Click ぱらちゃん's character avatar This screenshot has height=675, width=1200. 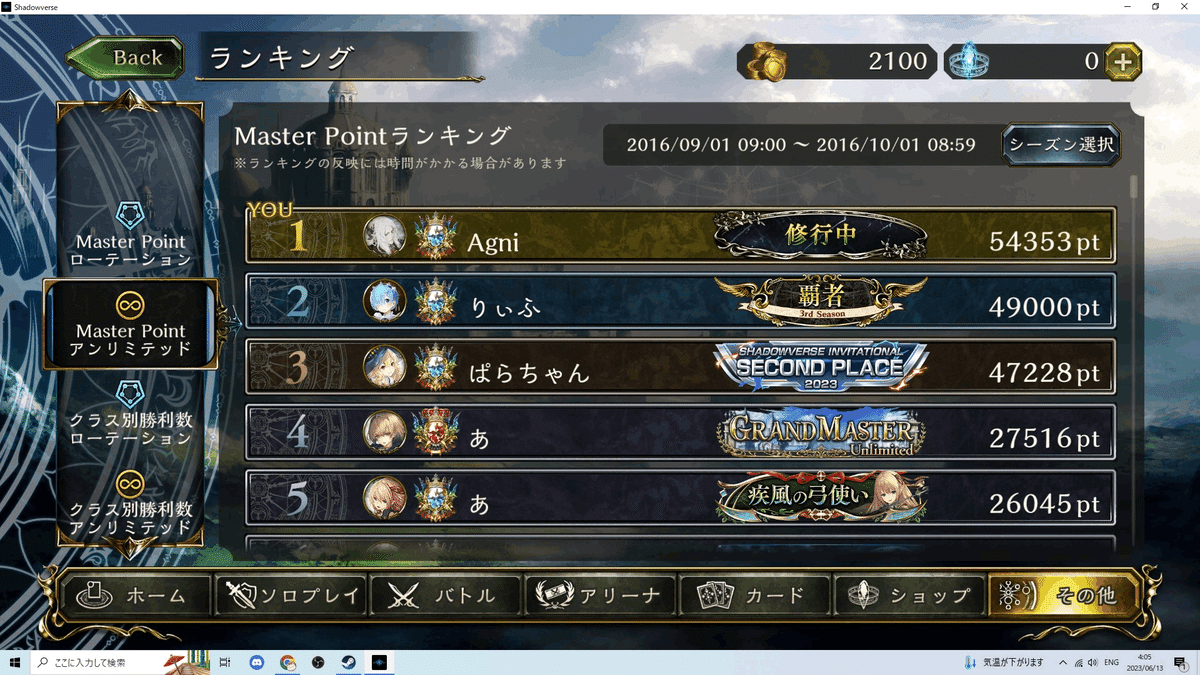(385, 368)
